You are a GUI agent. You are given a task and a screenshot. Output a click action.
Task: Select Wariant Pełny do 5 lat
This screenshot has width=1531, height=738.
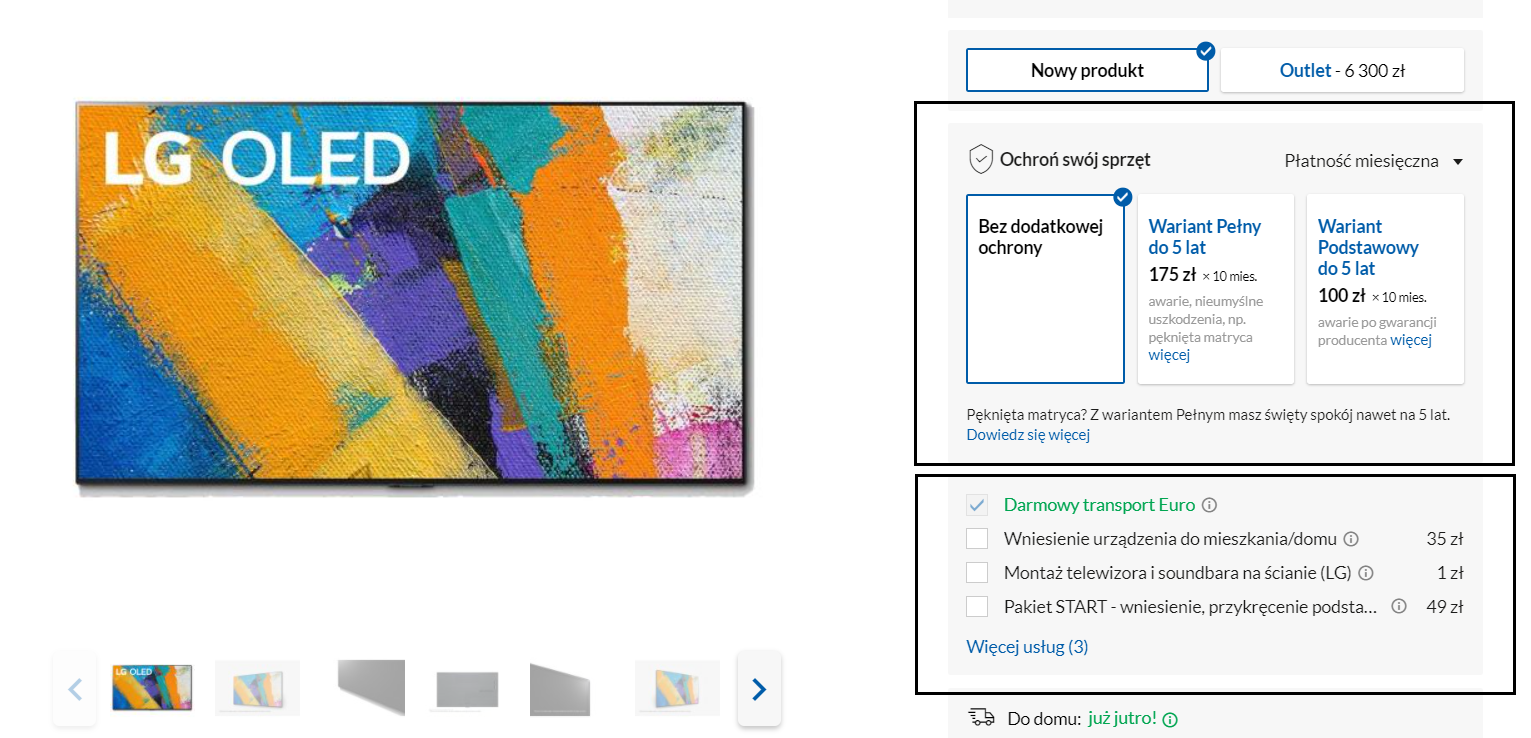click(x=1216, y=289)
